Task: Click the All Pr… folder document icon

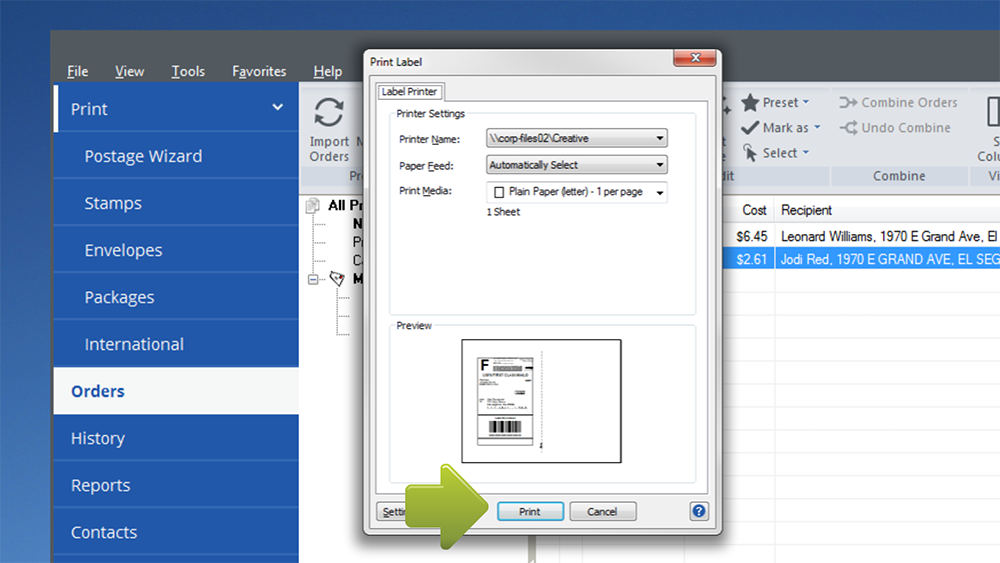Action: (x=312, y=205)
